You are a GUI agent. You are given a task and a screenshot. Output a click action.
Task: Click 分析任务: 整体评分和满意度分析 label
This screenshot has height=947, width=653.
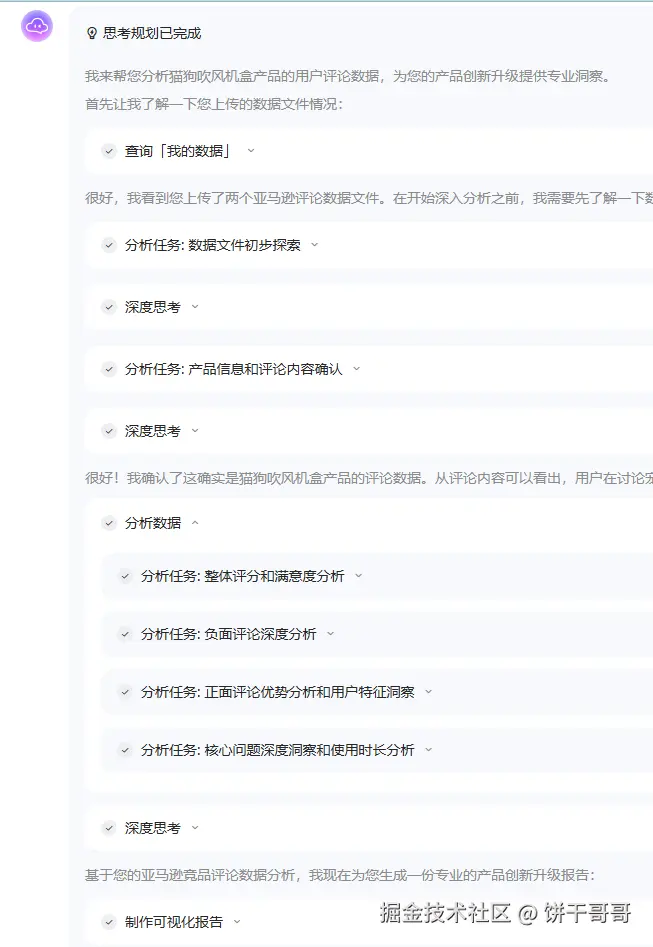click(x=243, y=576)
